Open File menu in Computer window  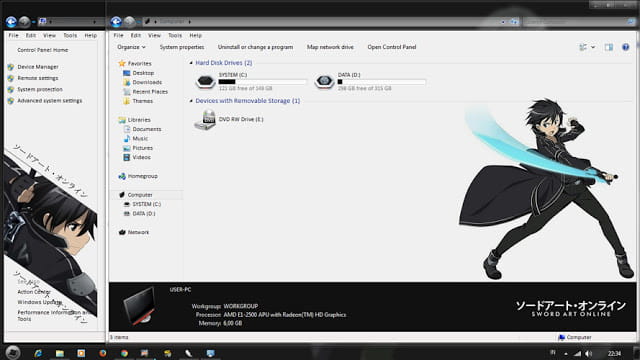118,36
